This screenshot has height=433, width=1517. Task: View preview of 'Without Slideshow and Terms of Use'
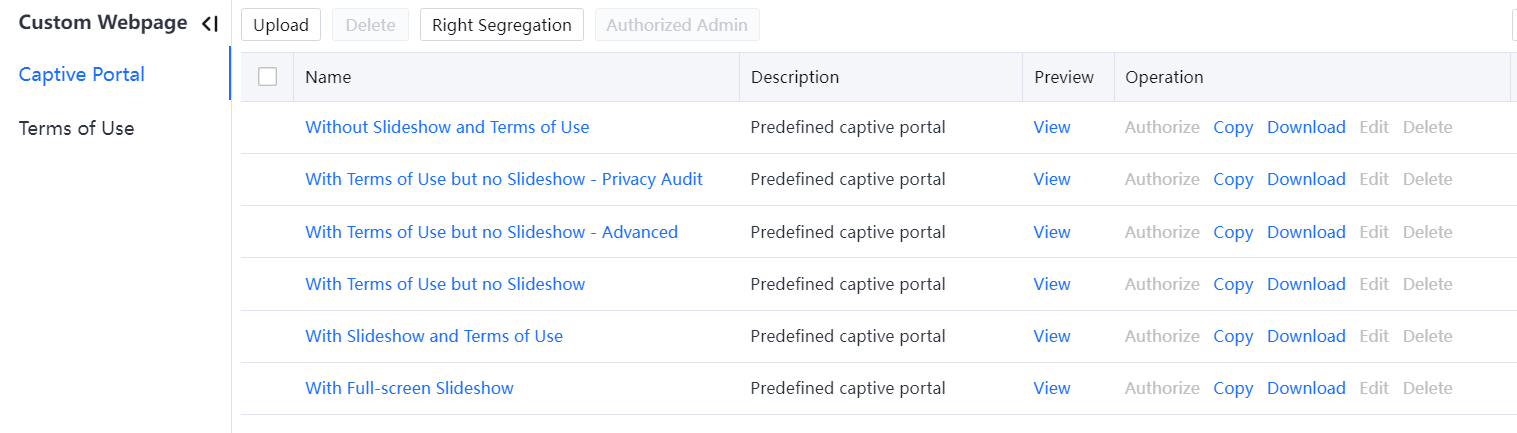click(1052, 127)
